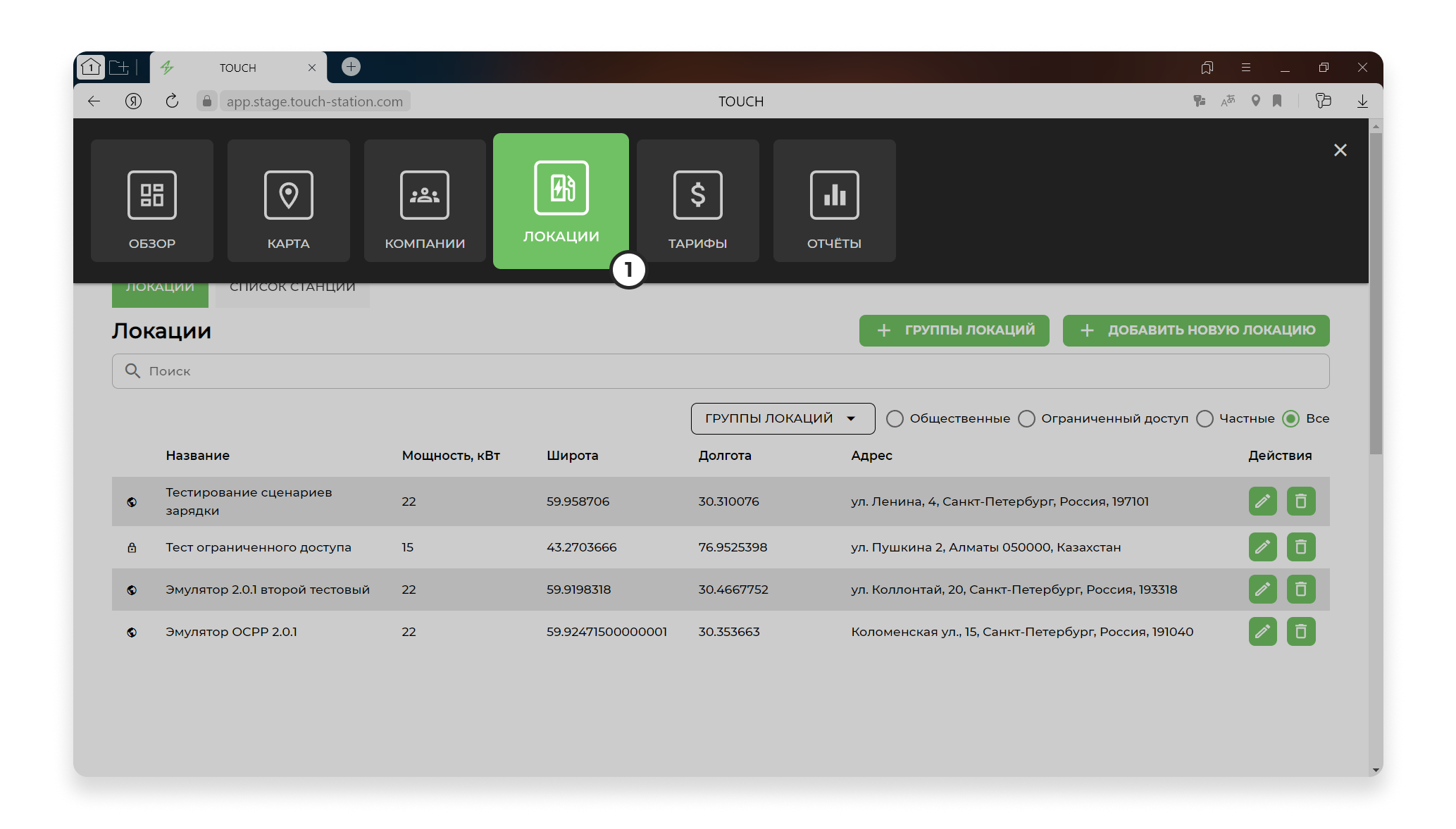Click site location permission icon

(x=1255, y=101)
